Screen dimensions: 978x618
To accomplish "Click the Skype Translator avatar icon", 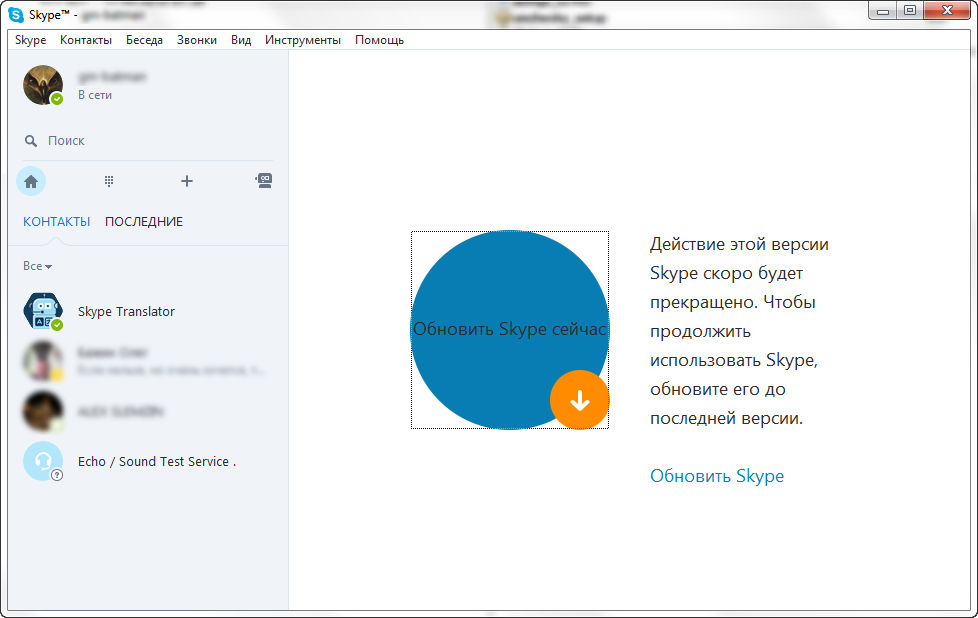I will [42, 311].
